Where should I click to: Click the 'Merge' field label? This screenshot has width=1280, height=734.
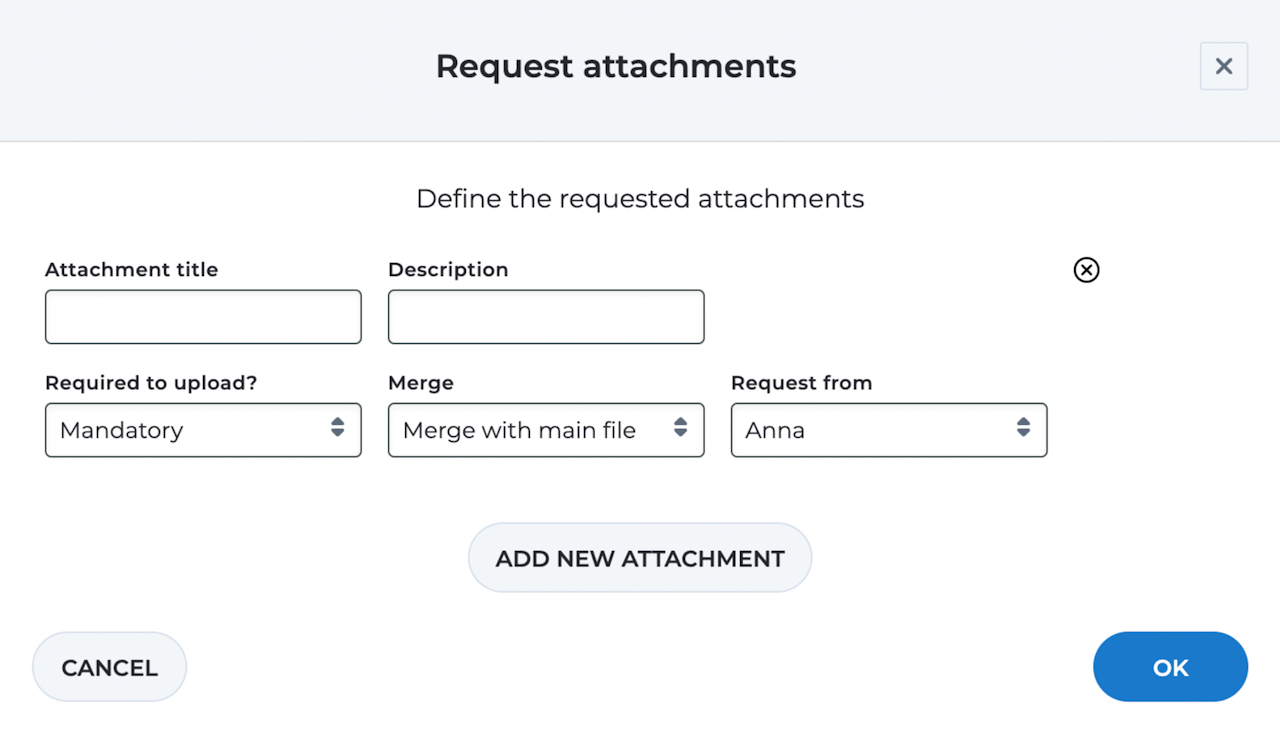[420, 383]
